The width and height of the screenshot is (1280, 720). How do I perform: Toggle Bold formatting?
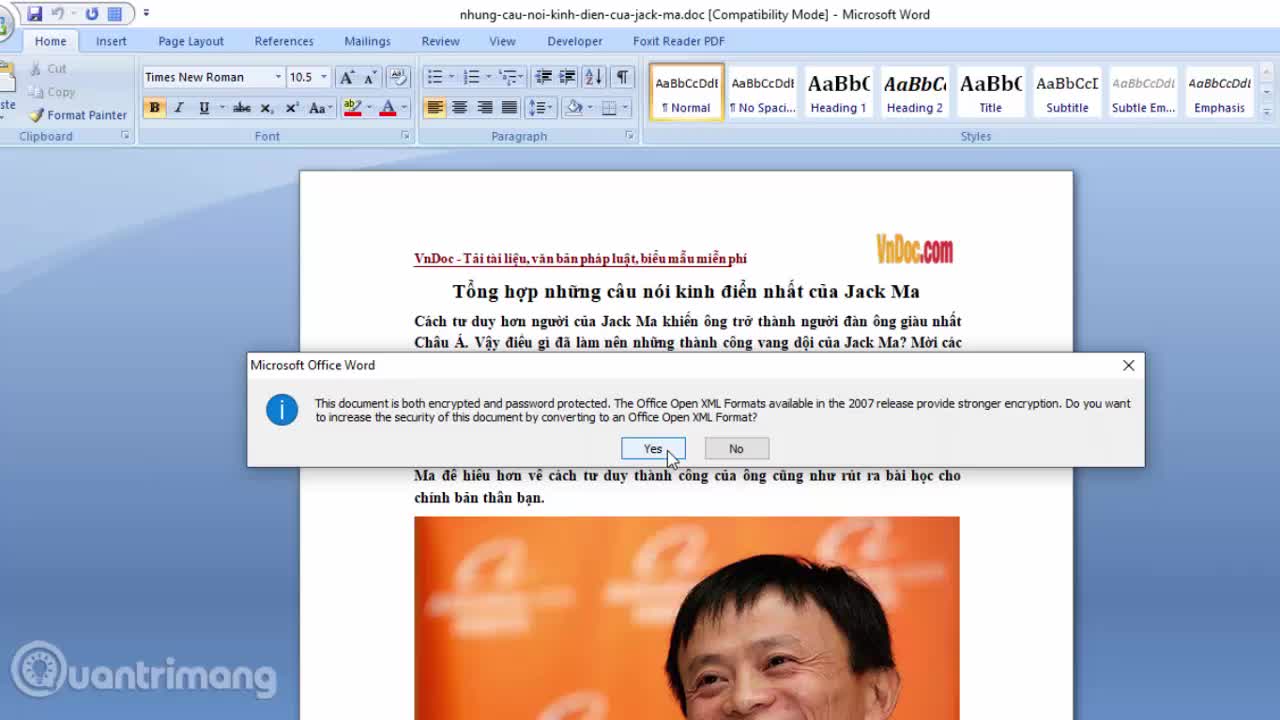[154, 107]
